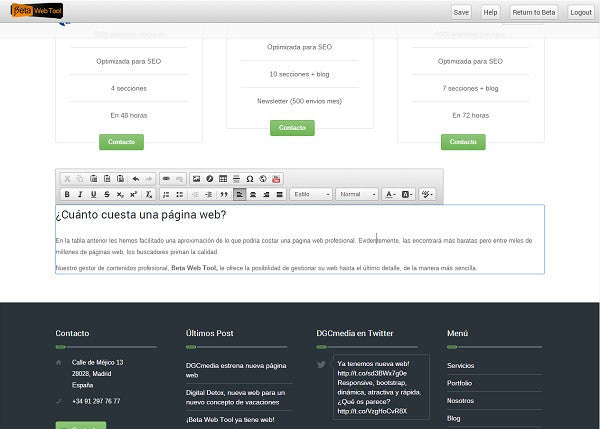Open the spell checker dropdown
Screen dimensions: 600x429
[x=428, y=194]
